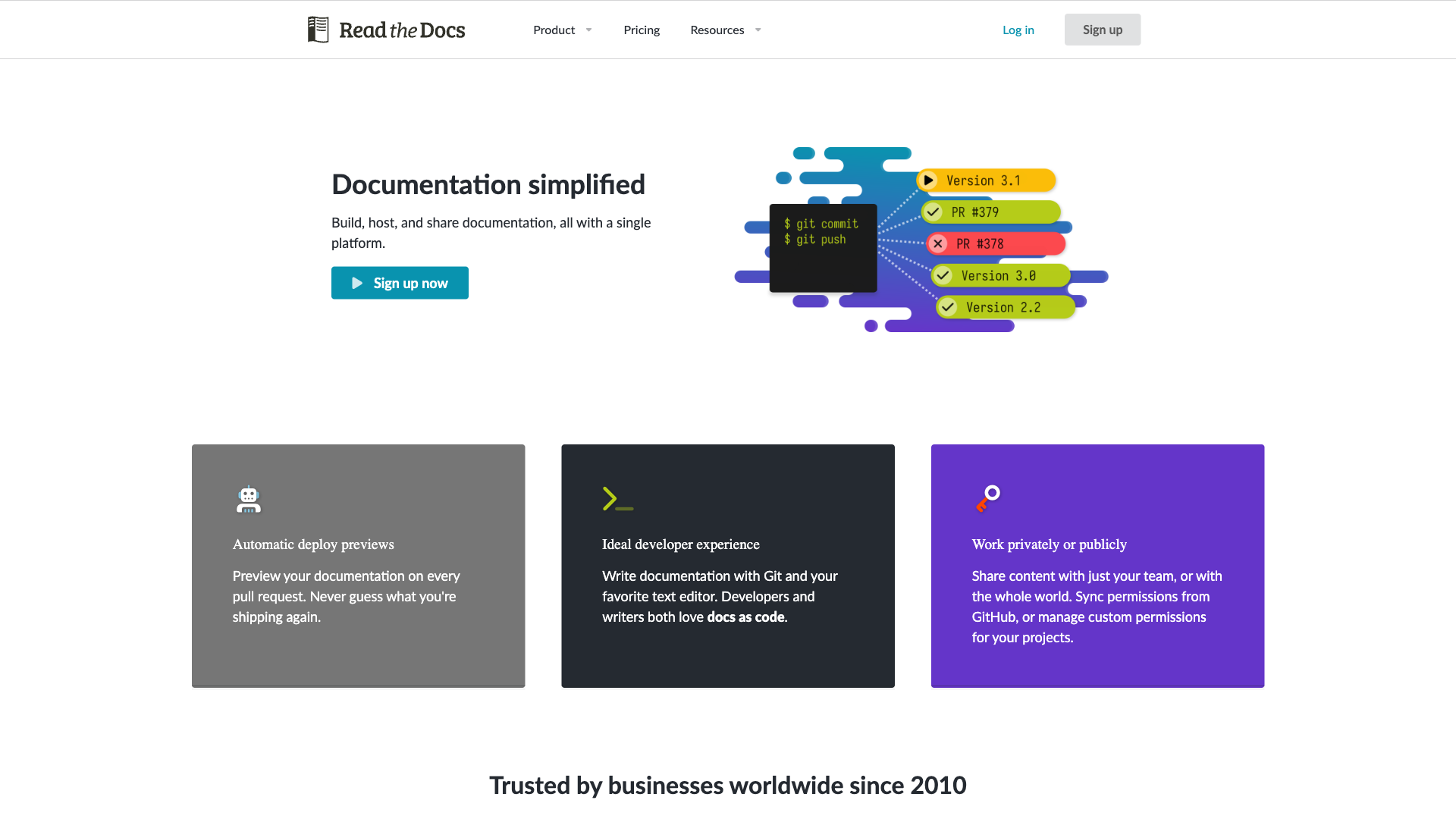Image resolution: width=1456 pixels, height=819 pixels.
Task: Click the Automatic deploy previews heading
Action: (x=313, y=544)
